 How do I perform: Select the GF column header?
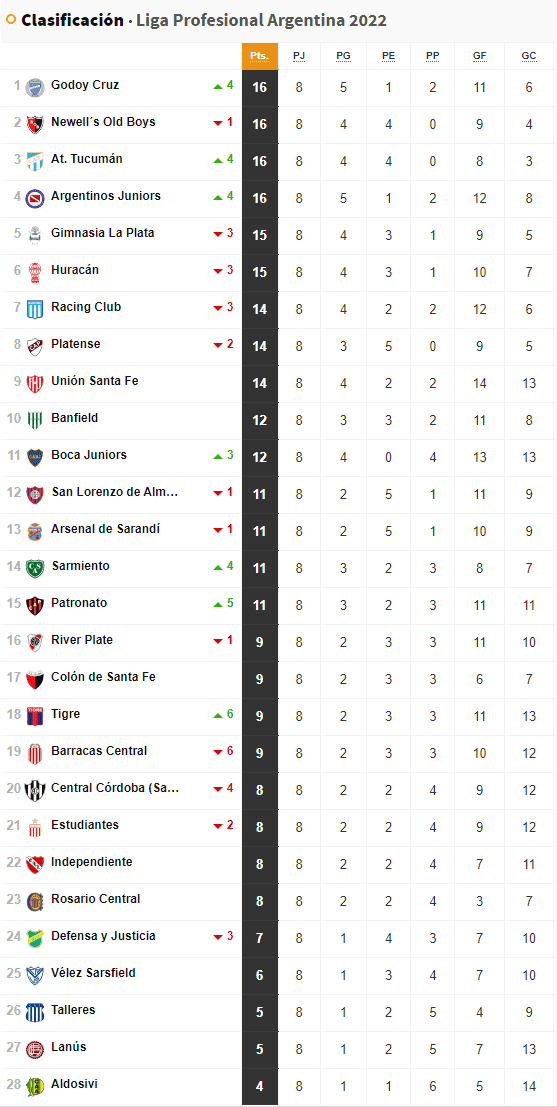click(x=480, y=56)
